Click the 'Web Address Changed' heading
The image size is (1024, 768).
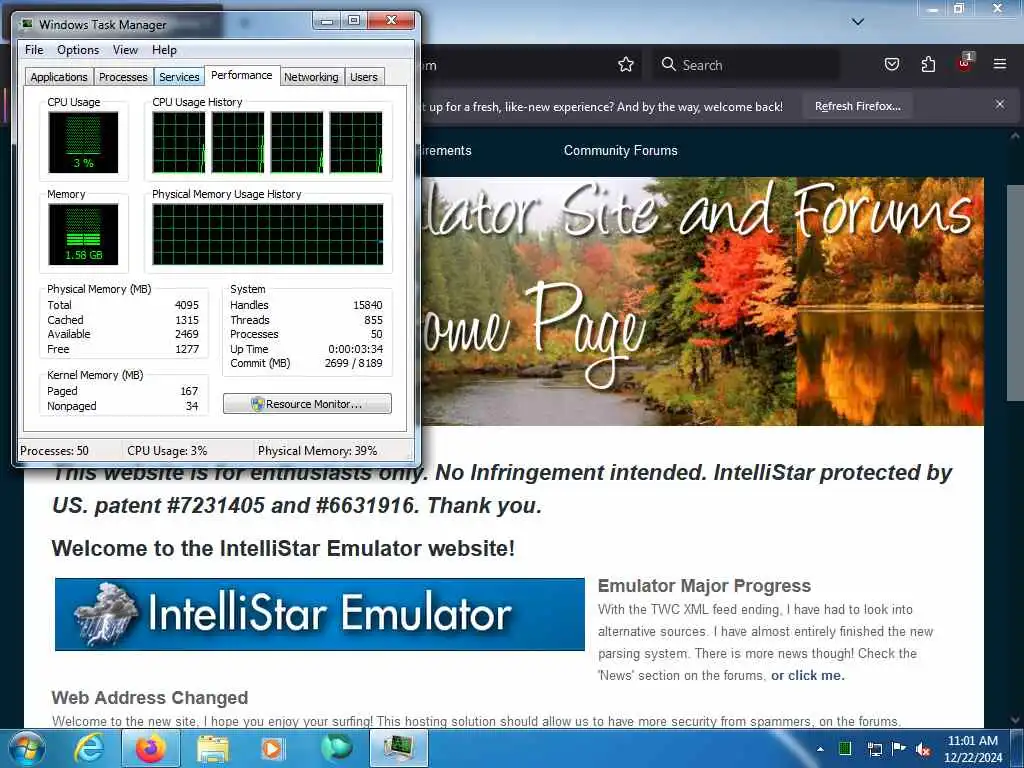click(150, 697)
